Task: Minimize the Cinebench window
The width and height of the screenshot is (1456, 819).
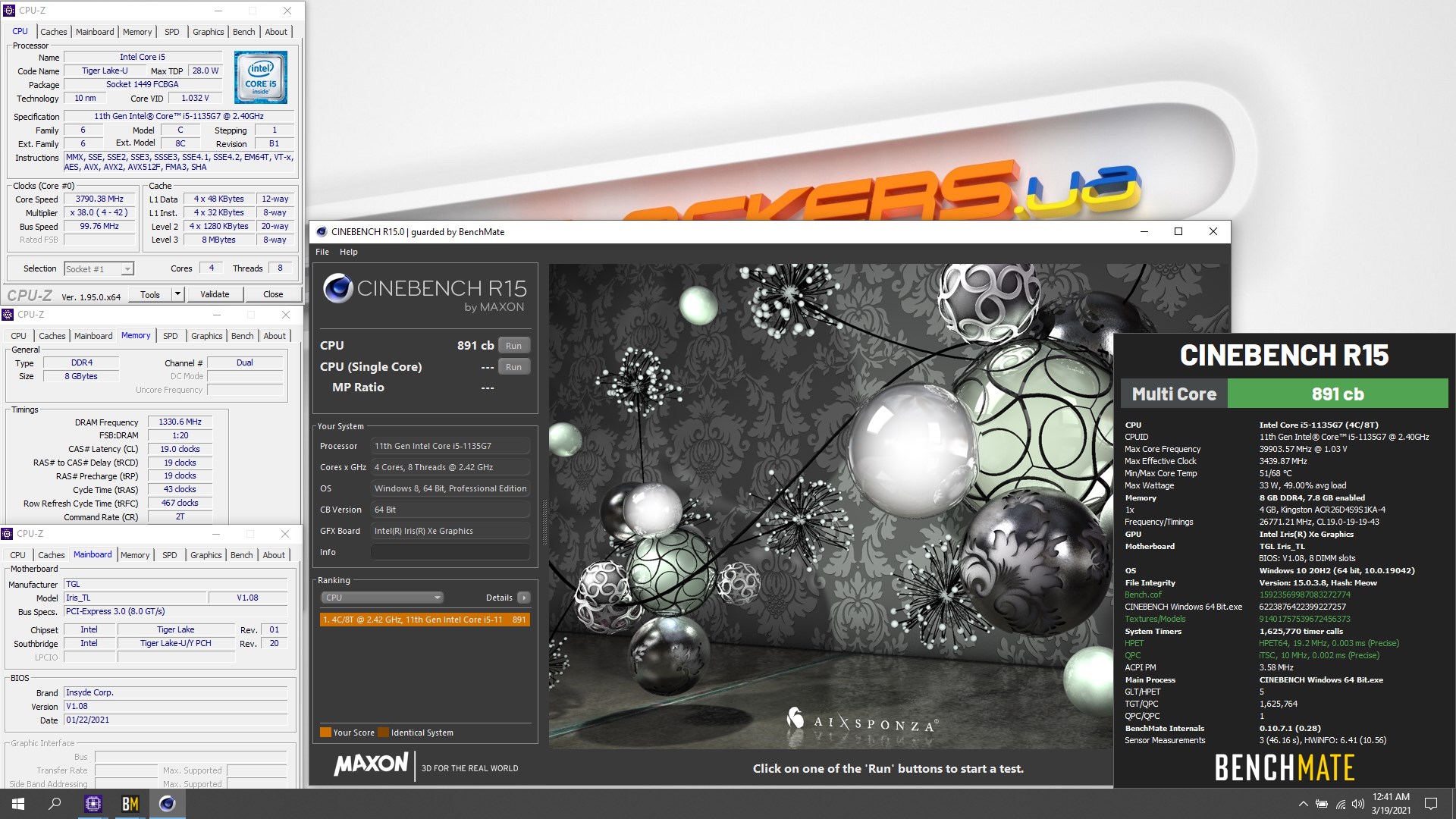Action: 1144,232
